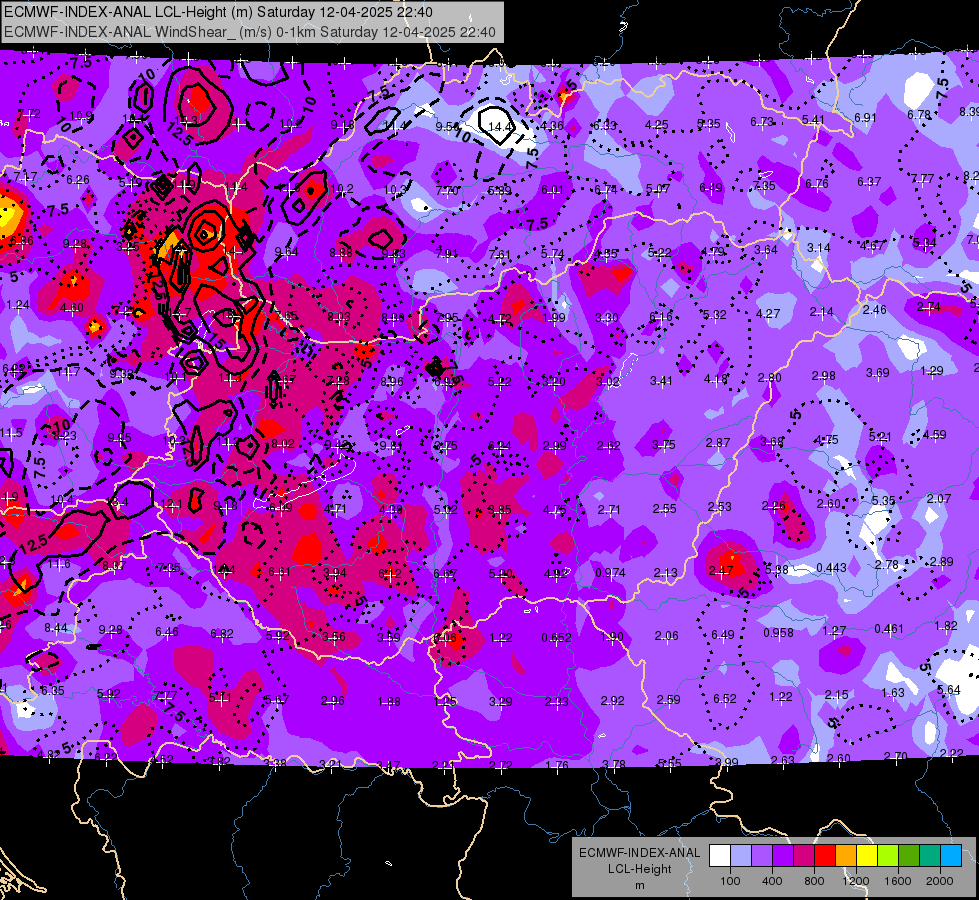
Task: Click the grid value 5.64
Action: point(949,690)
